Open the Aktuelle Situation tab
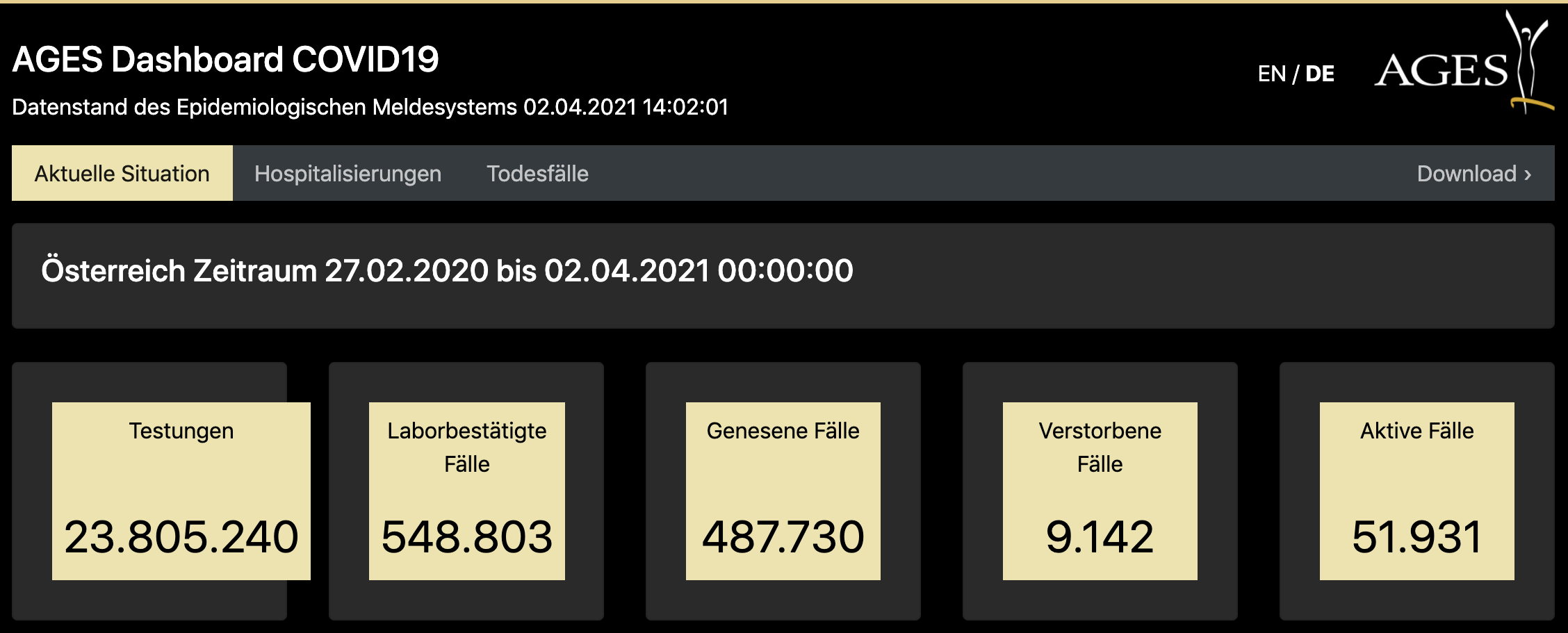 point(122,173)
